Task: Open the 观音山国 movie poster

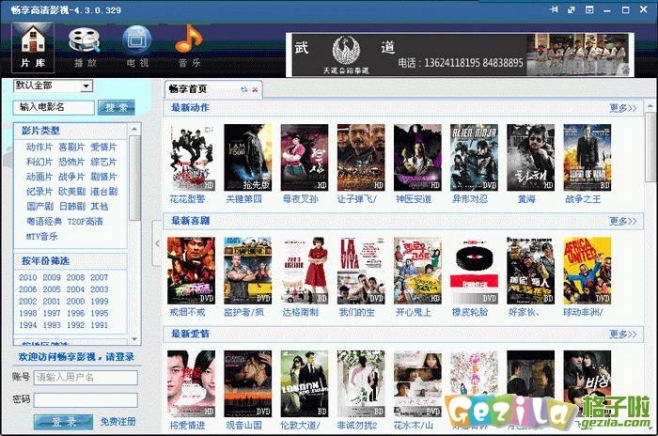Action: 248,384
